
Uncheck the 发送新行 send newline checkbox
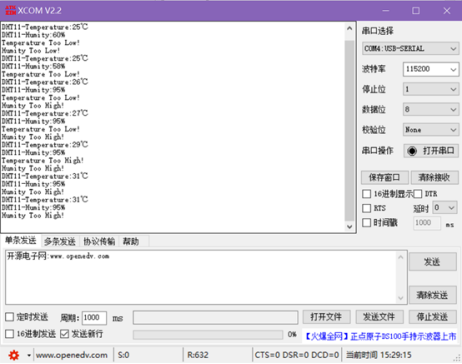click(64, 334)
